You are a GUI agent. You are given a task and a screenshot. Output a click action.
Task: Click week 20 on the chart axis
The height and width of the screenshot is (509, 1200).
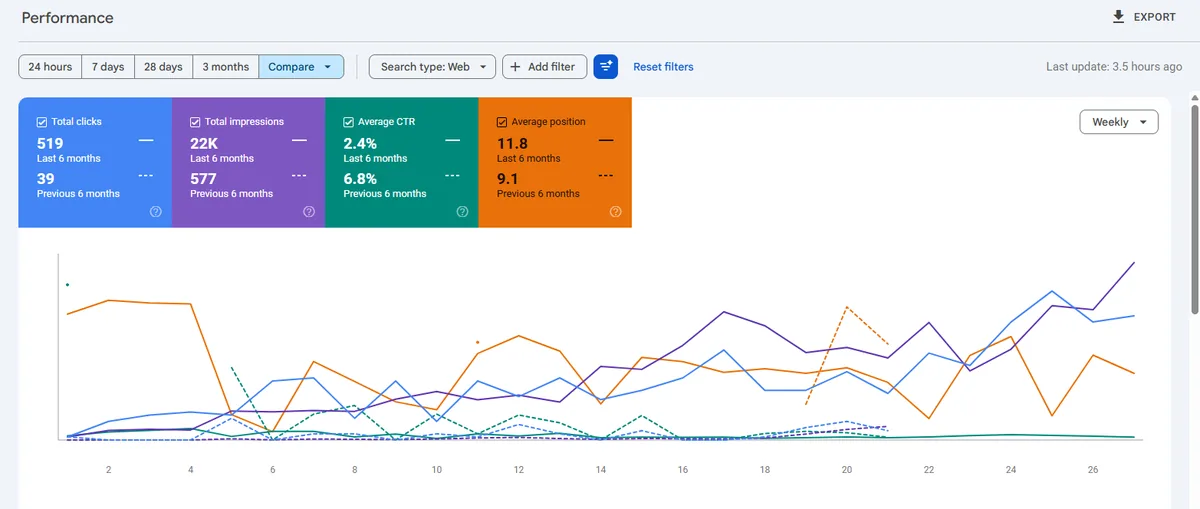click(x=846, y=470)
